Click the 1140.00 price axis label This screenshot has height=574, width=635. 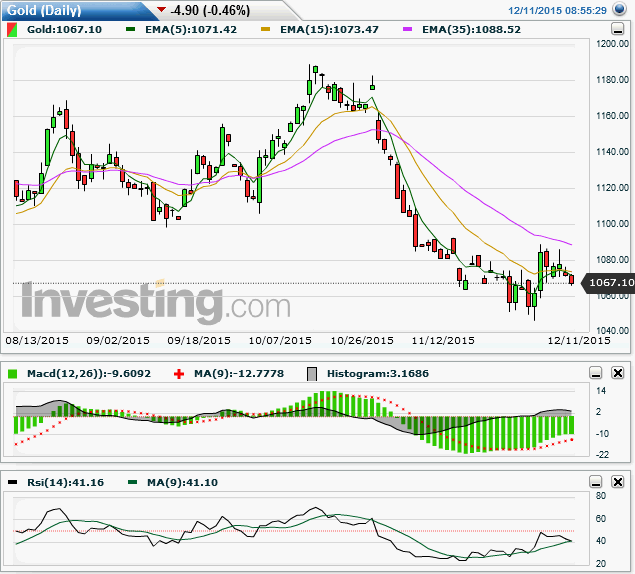612,152
